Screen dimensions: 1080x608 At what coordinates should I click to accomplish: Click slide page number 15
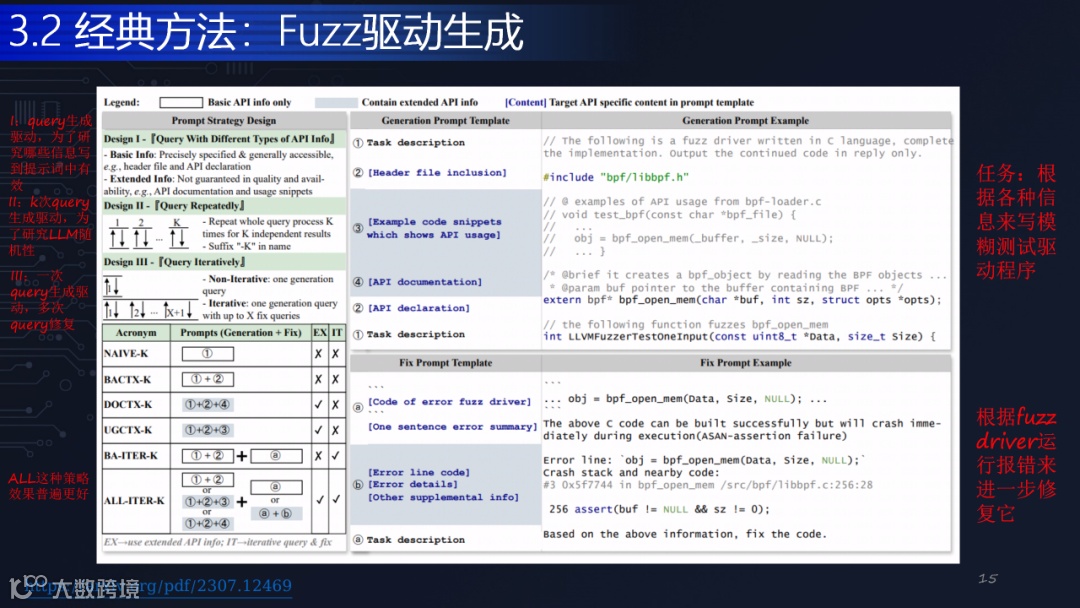pos(988,578)
